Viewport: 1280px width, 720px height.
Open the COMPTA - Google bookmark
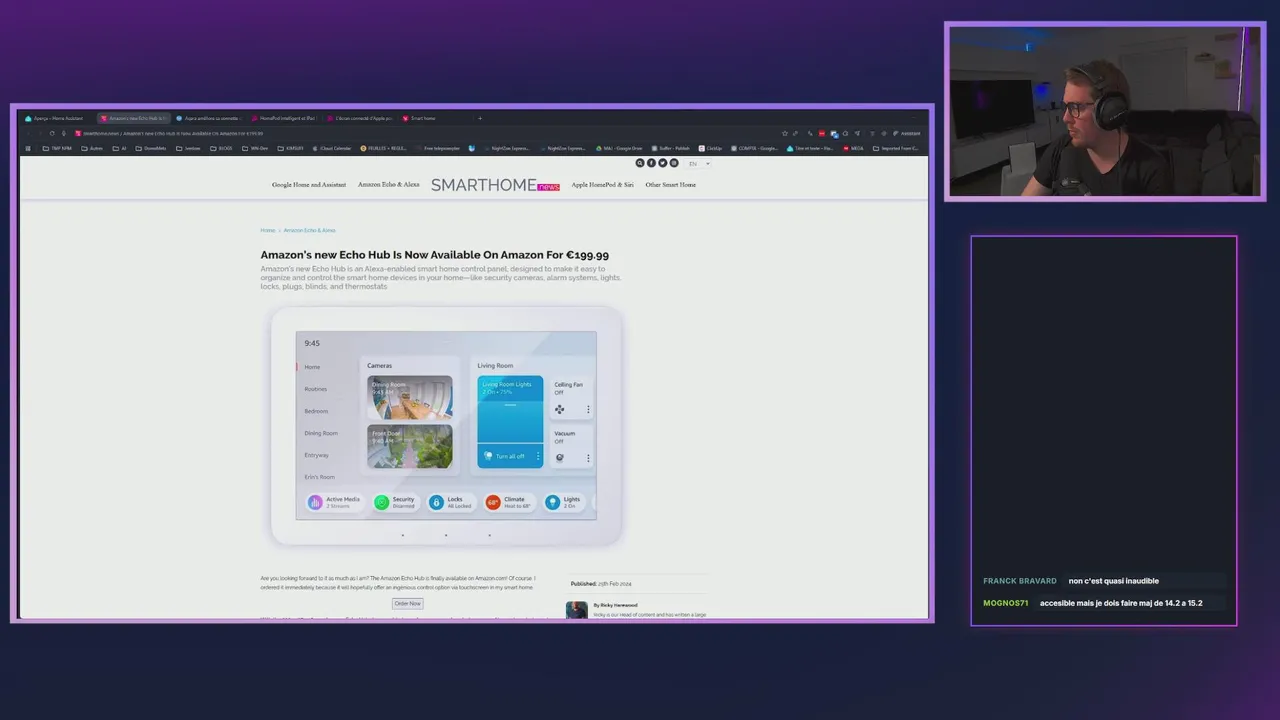755,148
